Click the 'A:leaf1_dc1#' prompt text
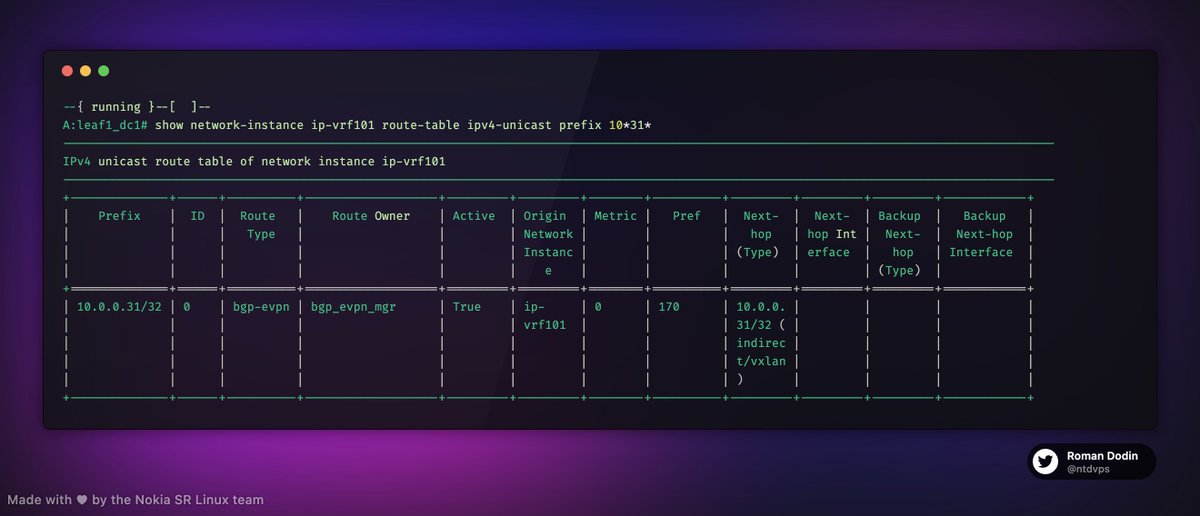 click(x=105, y=125)
